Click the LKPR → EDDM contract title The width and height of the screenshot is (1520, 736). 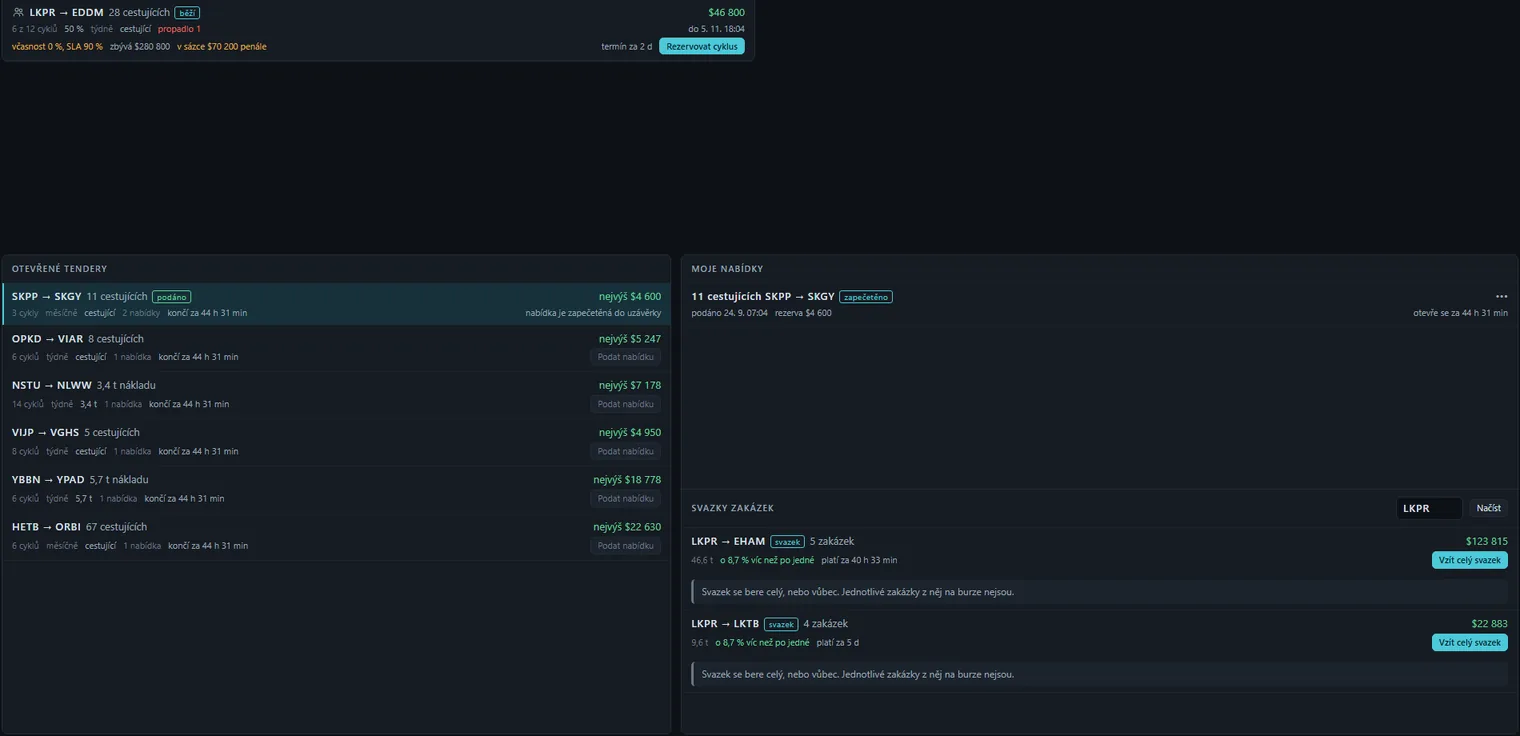point(67,13)
